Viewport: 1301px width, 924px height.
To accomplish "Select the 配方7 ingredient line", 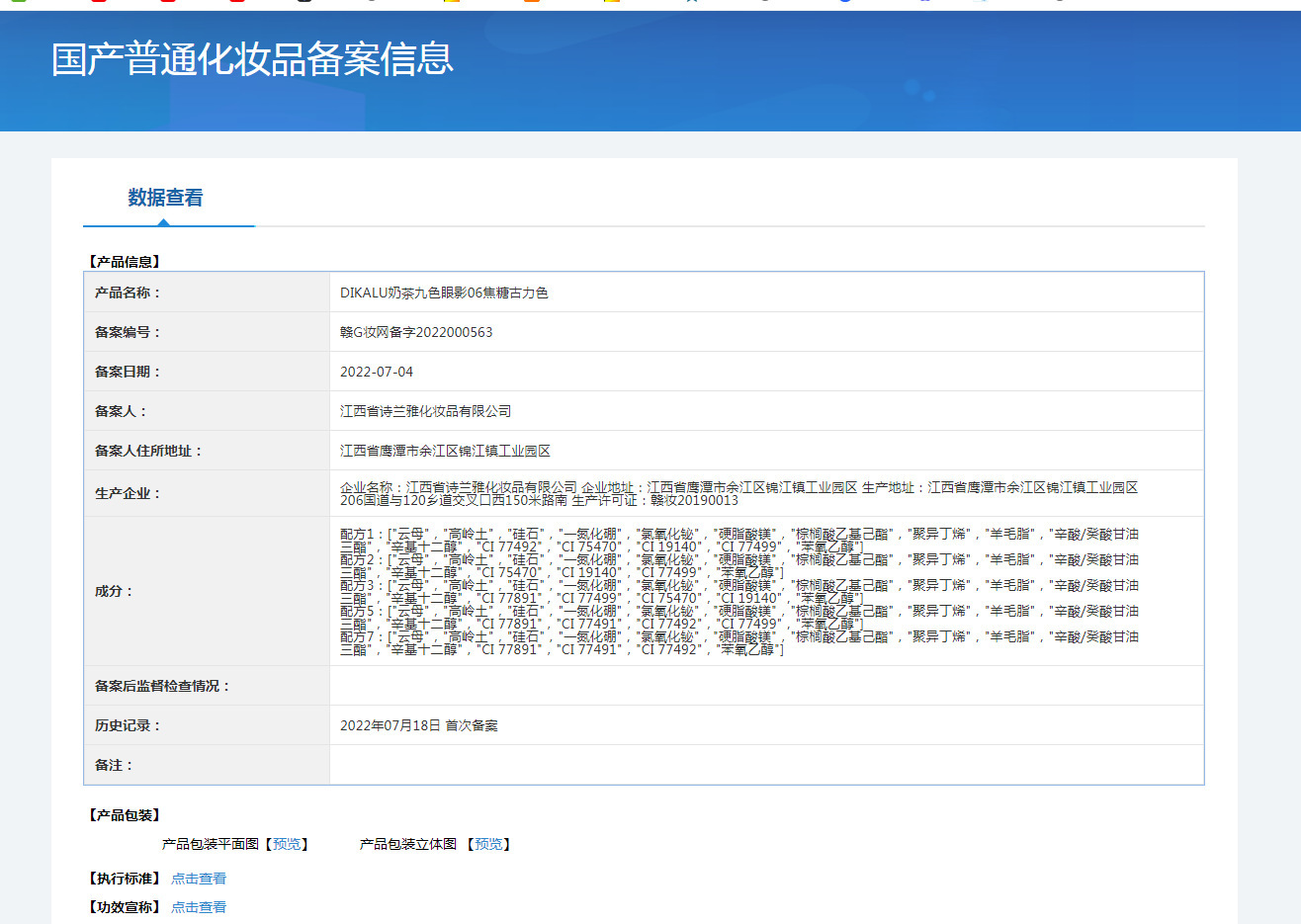I will (739, 642).
